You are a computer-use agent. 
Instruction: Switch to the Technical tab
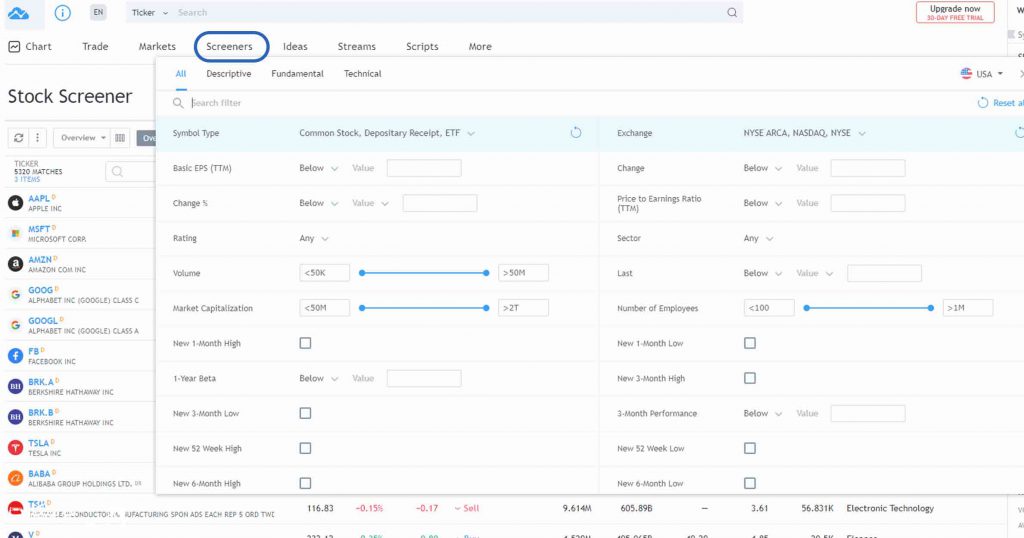362,74
